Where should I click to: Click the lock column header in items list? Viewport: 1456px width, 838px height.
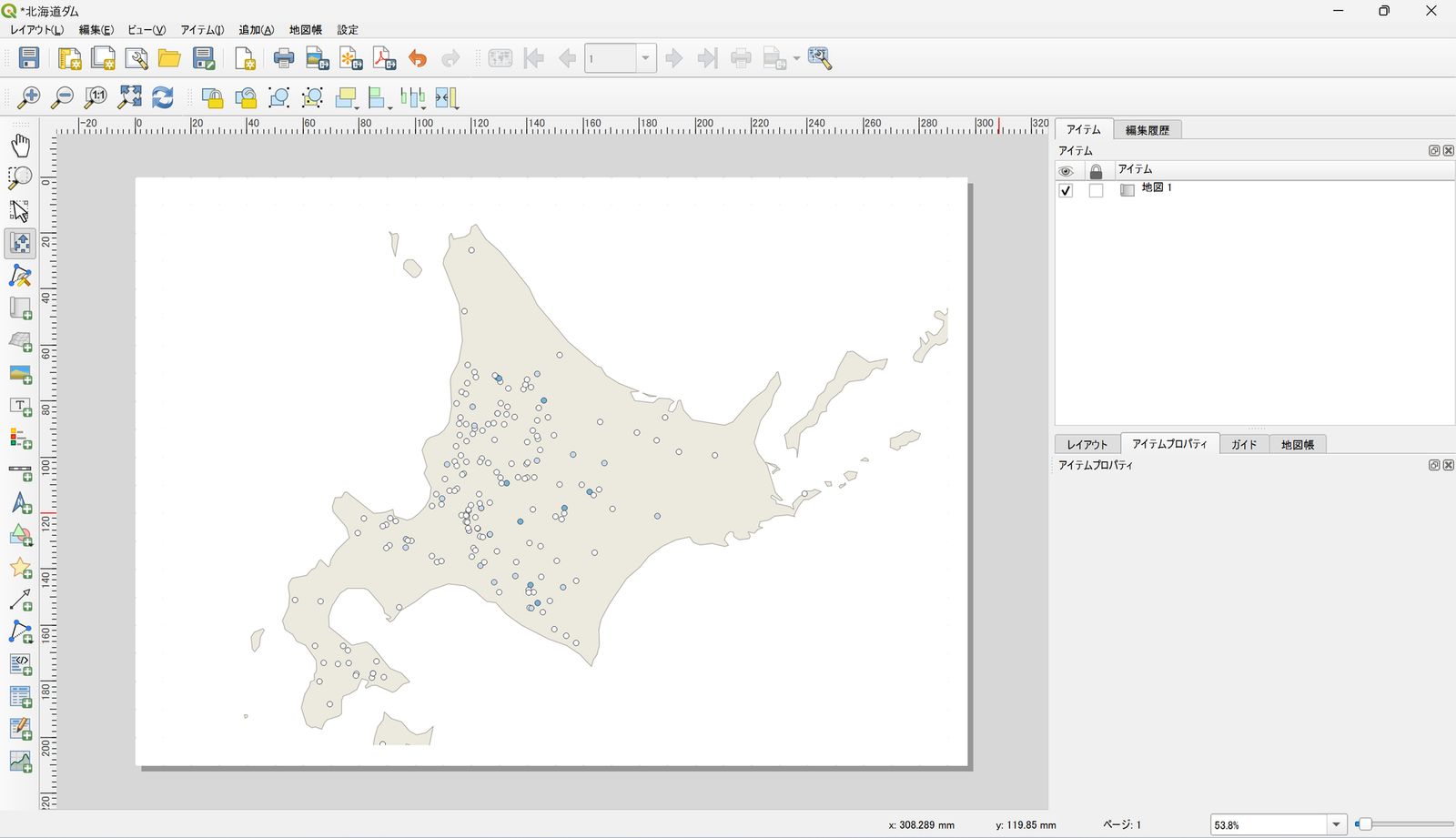click(1096, 171)
